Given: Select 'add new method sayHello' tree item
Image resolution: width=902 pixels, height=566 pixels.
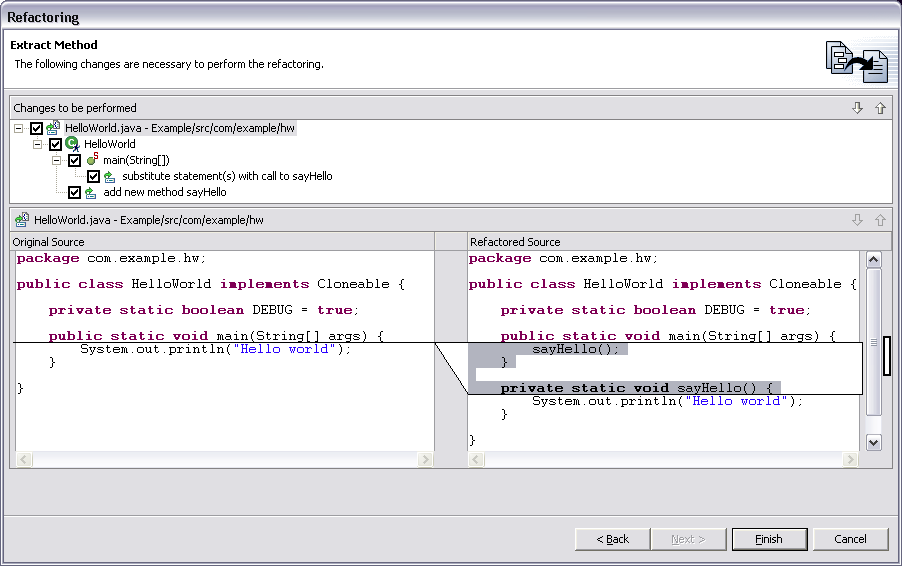Looking at the screenshot, I should pyautogui.click(x=164, y=192).
